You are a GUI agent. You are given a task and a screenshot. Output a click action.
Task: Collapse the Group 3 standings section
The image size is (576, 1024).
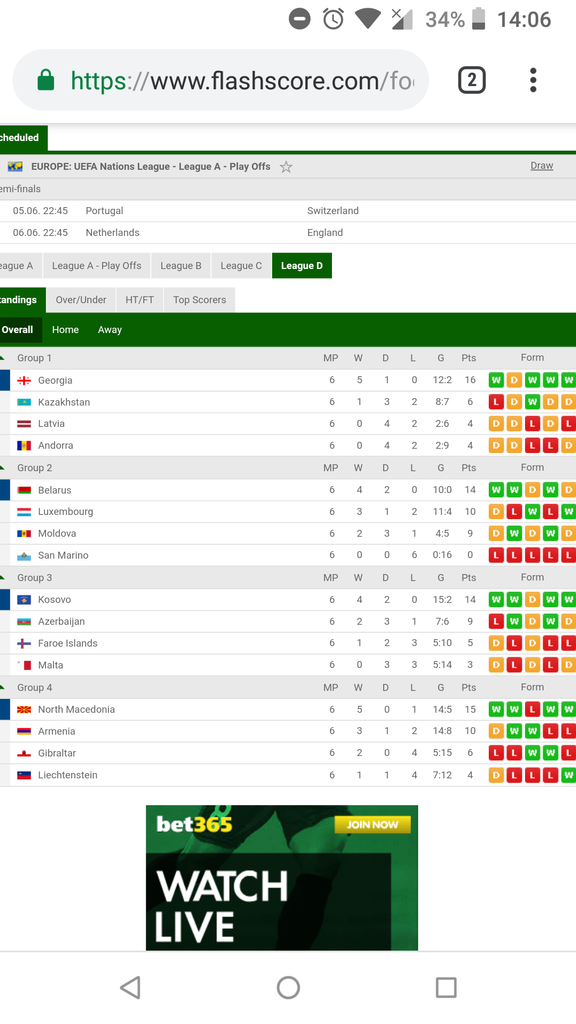pyautogui.click(x=3, y=577)
